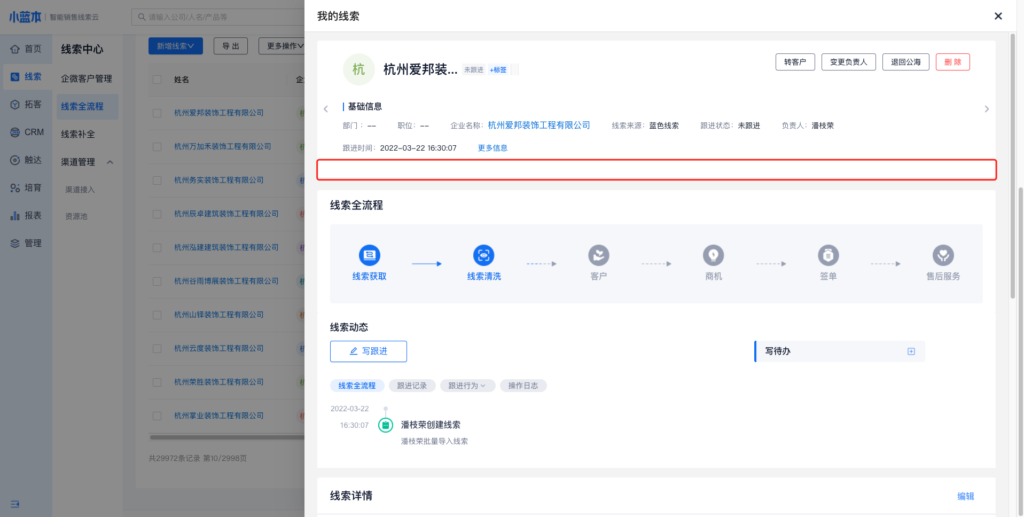The image size is (1024, 517).
Task: Expand the 跟进行为 filter dropdown
Action: coord(469,385)
